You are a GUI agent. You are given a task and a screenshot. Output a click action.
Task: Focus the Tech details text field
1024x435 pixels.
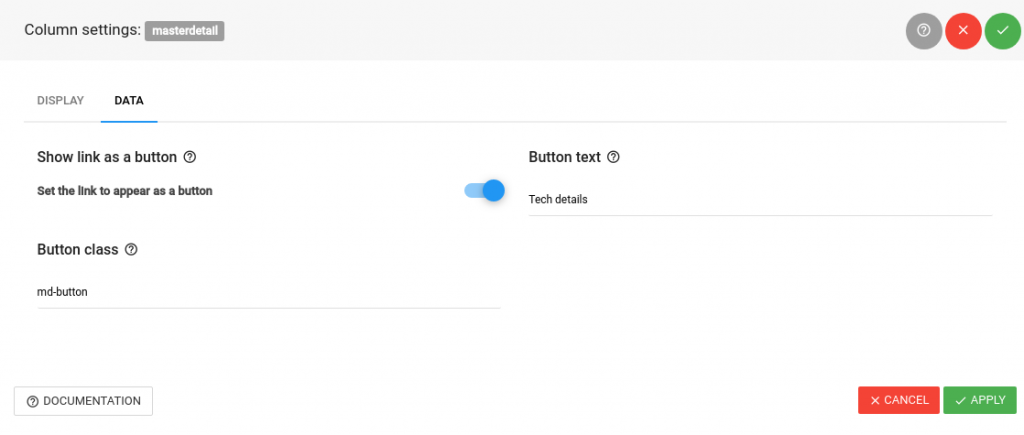coord(760,200)
